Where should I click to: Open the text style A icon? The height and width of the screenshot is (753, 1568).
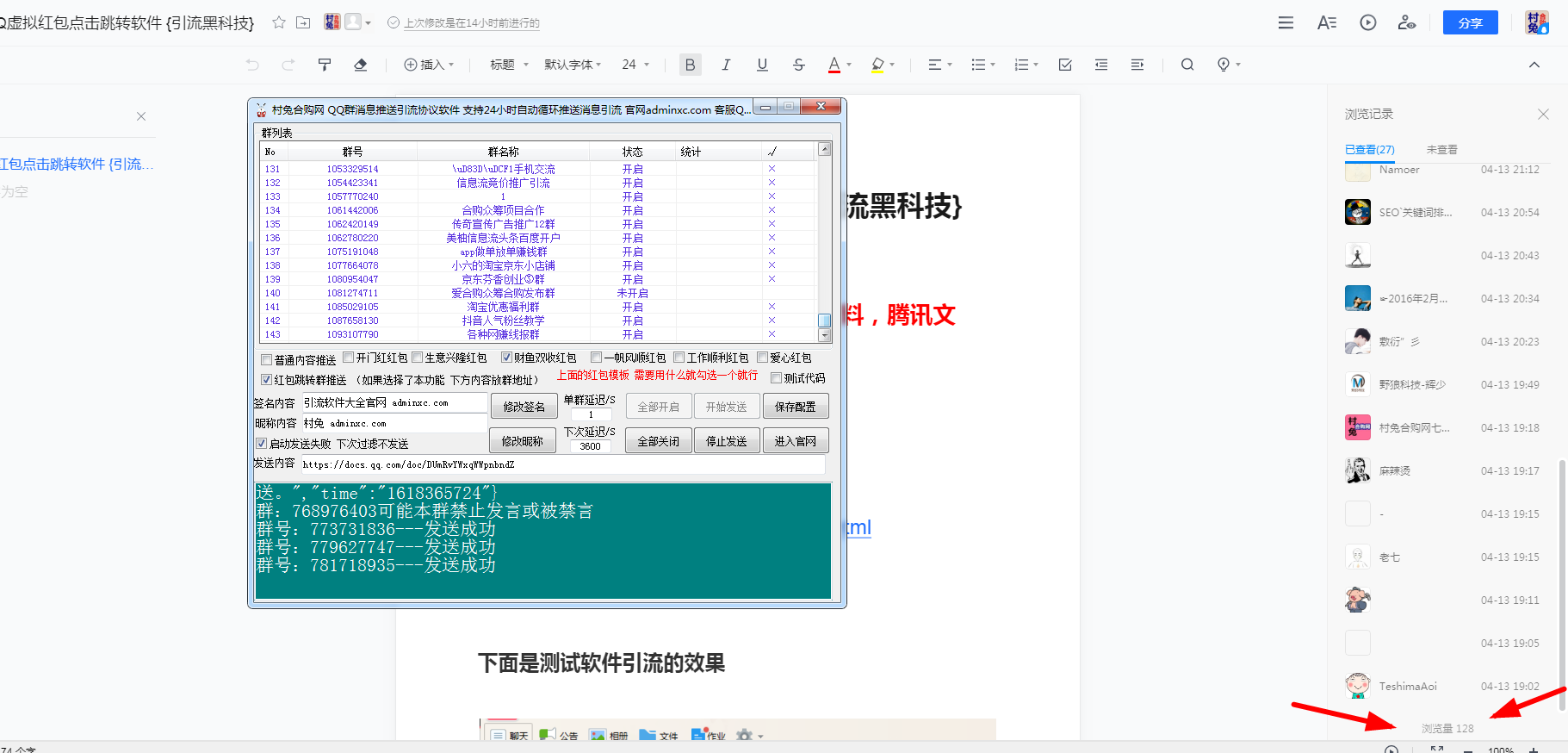pyautogui.click(x=1327, y=23)
